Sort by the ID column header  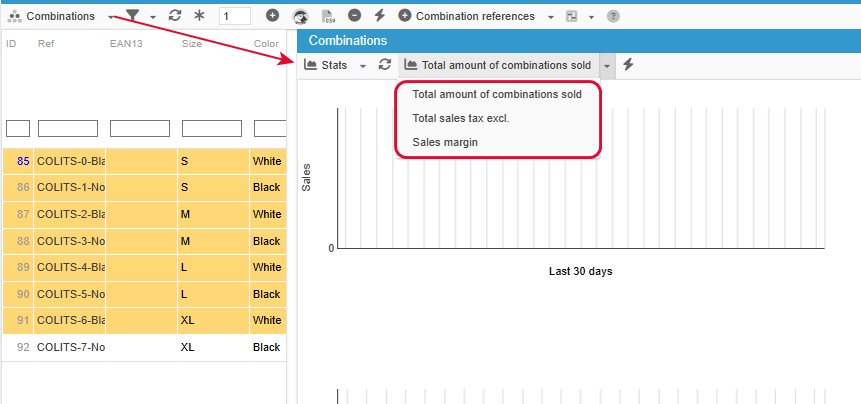pos(10,43)
